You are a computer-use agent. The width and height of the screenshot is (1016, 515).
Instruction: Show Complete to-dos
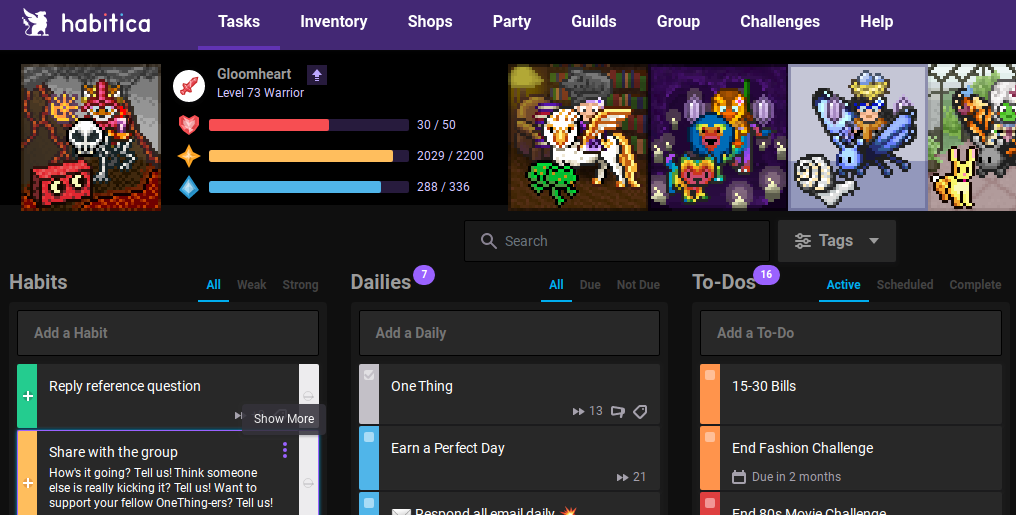(x=975, y=285)
